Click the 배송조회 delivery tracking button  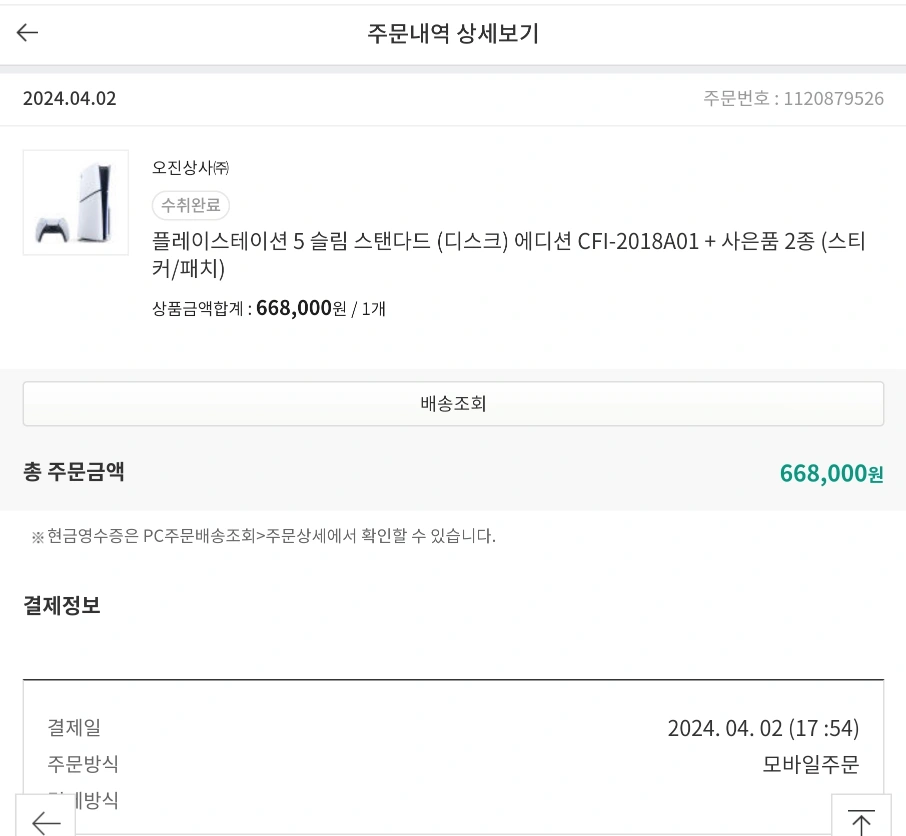tap(453, 403)
